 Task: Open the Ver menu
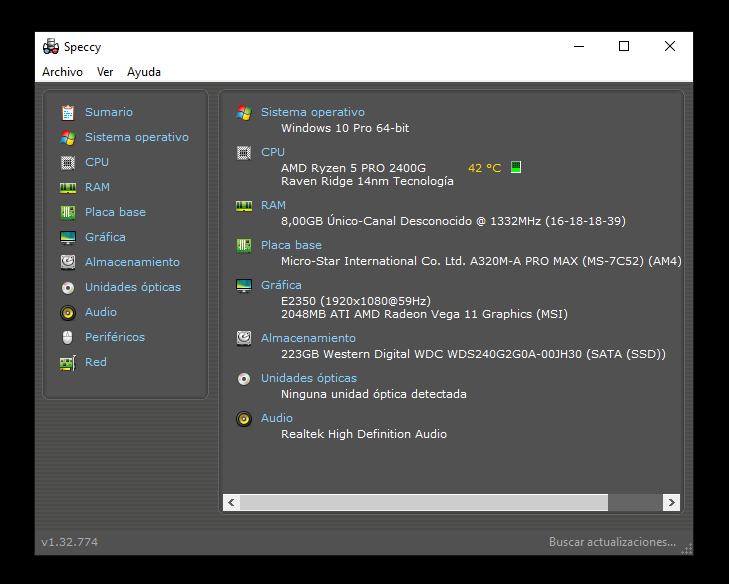pyautogui.click(x=105, y=72)
